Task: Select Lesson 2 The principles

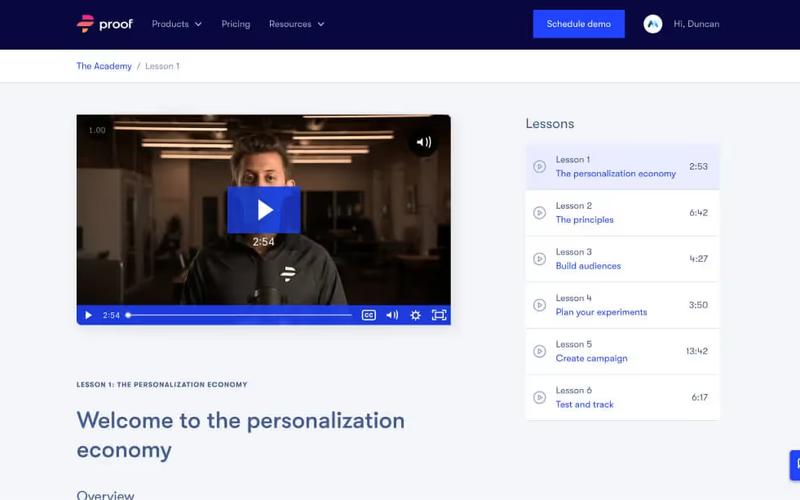Action: [622, 213]
